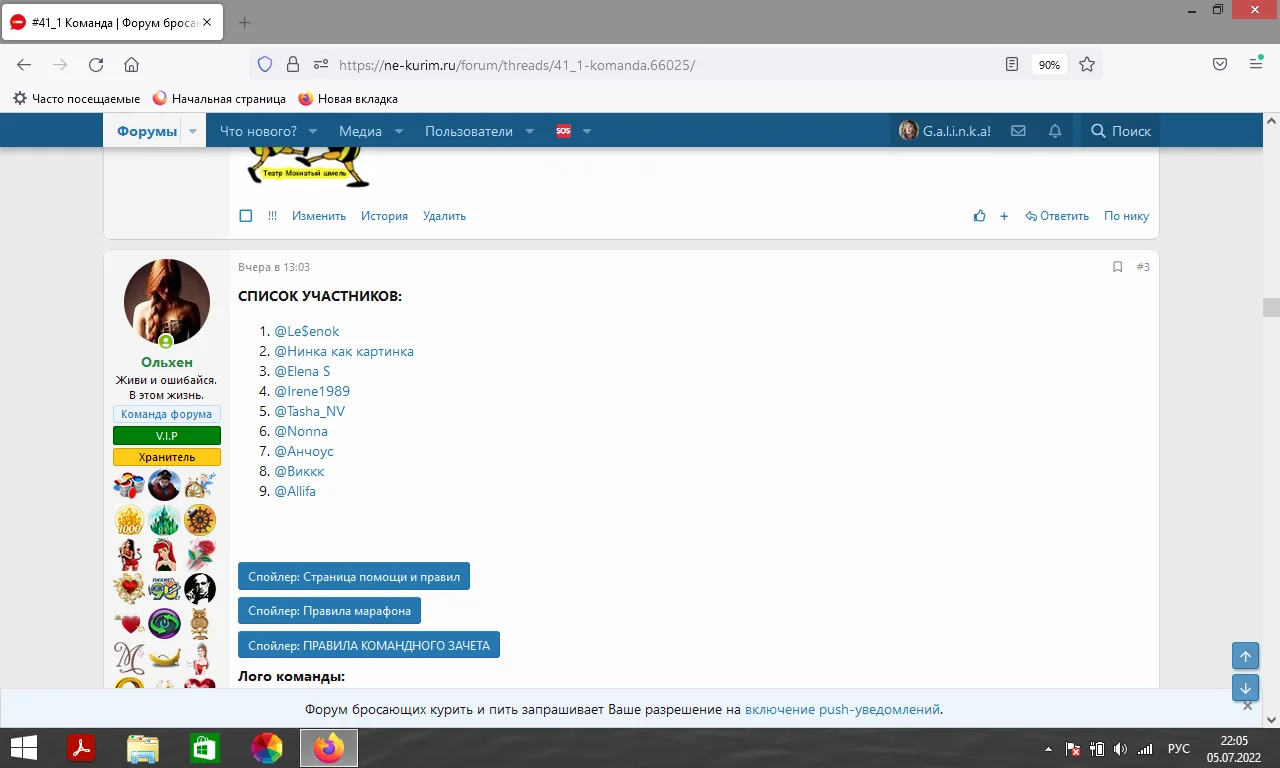Expand spoiler Правила марафона
1280x768 pixels.
pyautogui.click(x=329, y=611)
